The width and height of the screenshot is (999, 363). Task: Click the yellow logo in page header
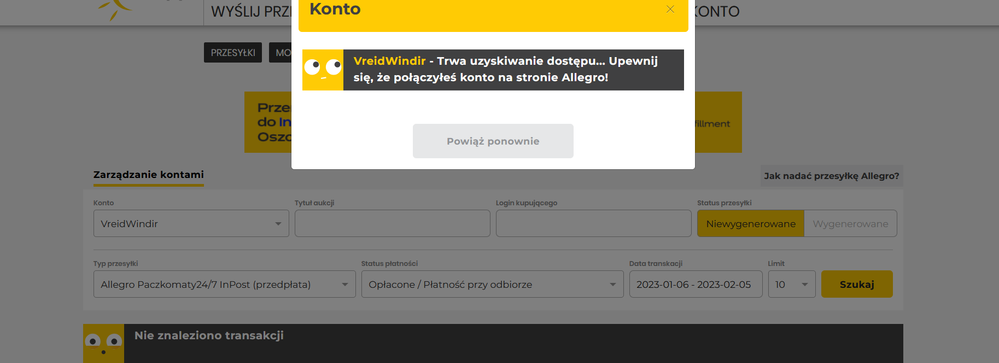(115, 9)
